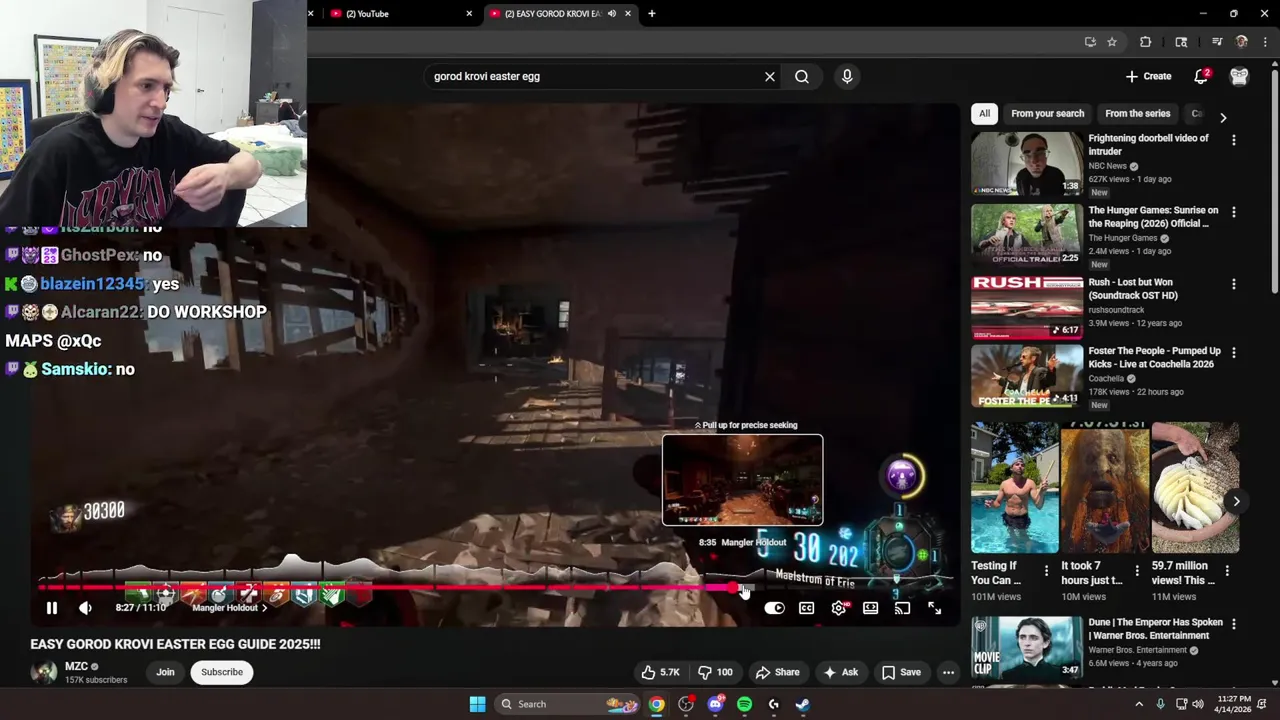Screen dimensions: 1280x720
Task: Toggle closed captions on the video
Action: click(x=806, y=608)
